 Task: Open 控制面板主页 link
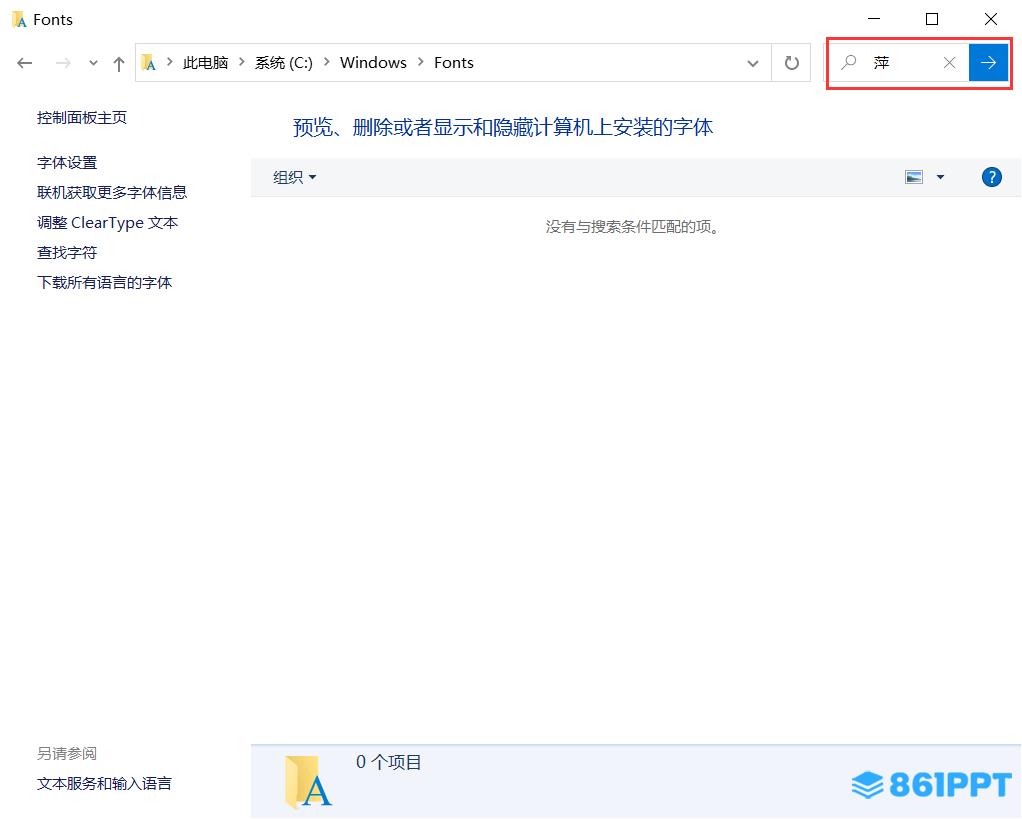coord(81,118)
